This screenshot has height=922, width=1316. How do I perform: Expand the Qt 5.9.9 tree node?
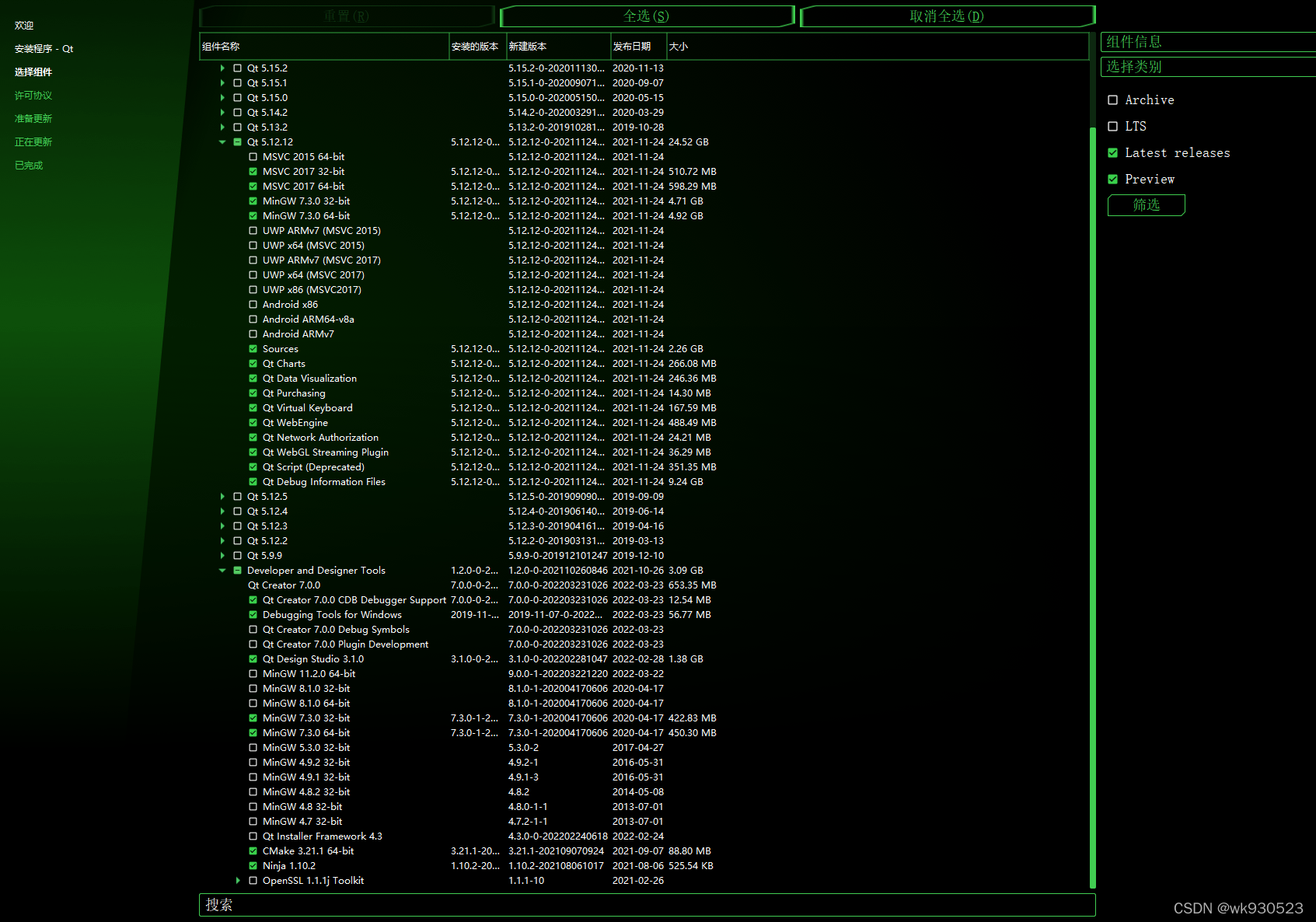tap(222, 556)
